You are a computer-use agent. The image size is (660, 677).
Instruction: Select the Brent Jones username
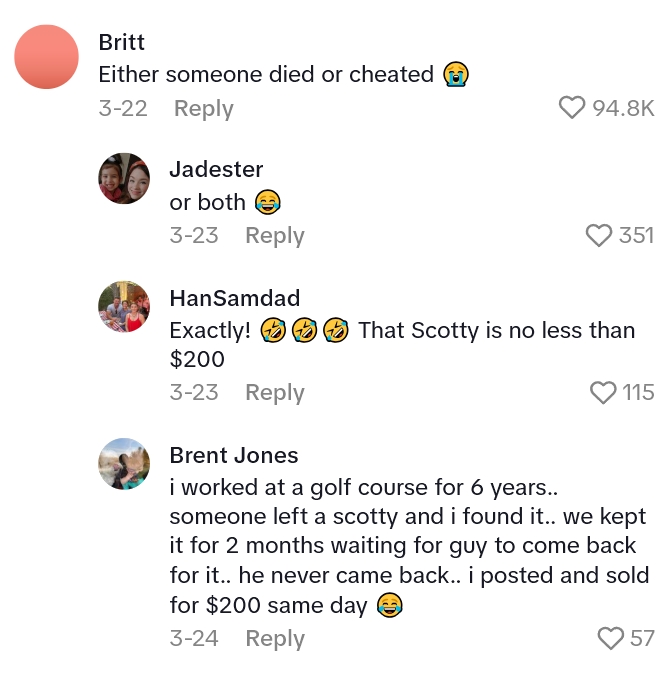coord(234,455)
